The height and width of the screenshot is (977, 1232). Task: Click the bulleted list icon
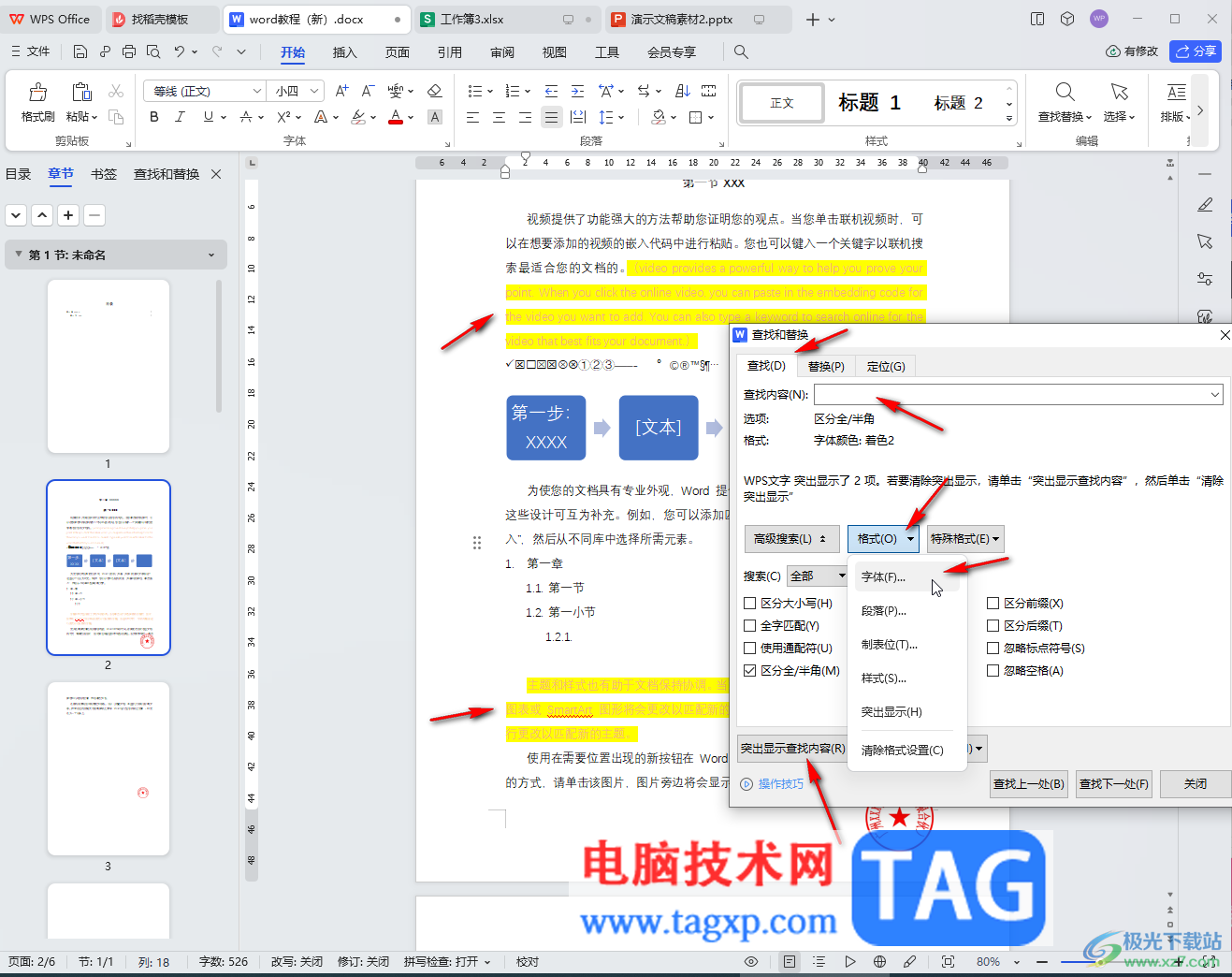coord(475,91)
